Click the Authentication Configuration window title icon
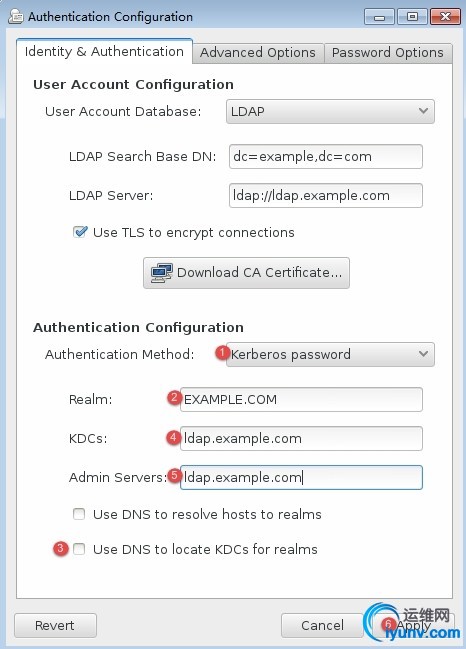466x649 pixels. pyautogui.click(x=16, y=17)
